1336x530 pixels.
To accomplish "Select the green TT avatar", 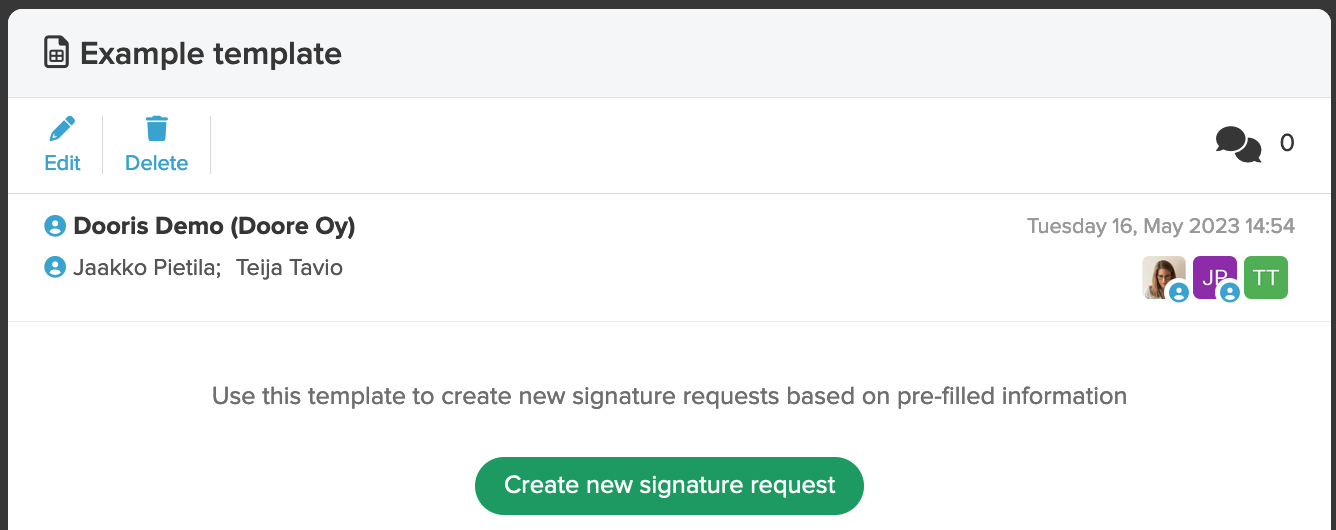I will click(1266, 277).
